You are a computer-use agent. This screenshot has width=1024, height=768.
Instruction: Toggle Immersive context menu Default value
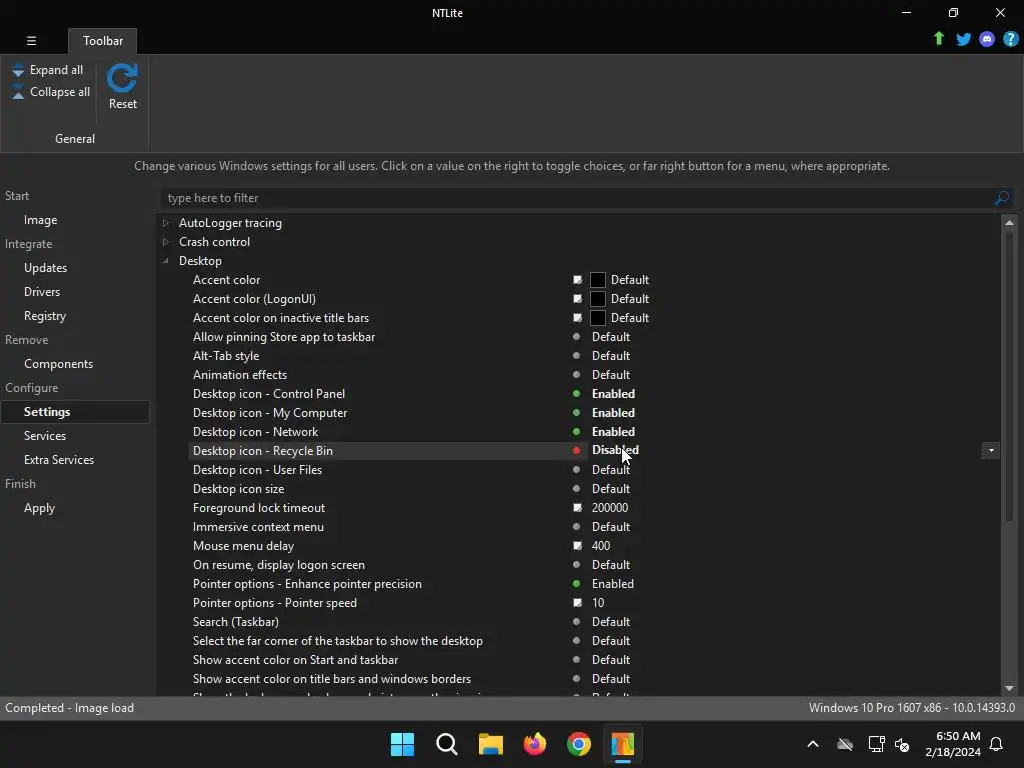click(x=611, y=526)
